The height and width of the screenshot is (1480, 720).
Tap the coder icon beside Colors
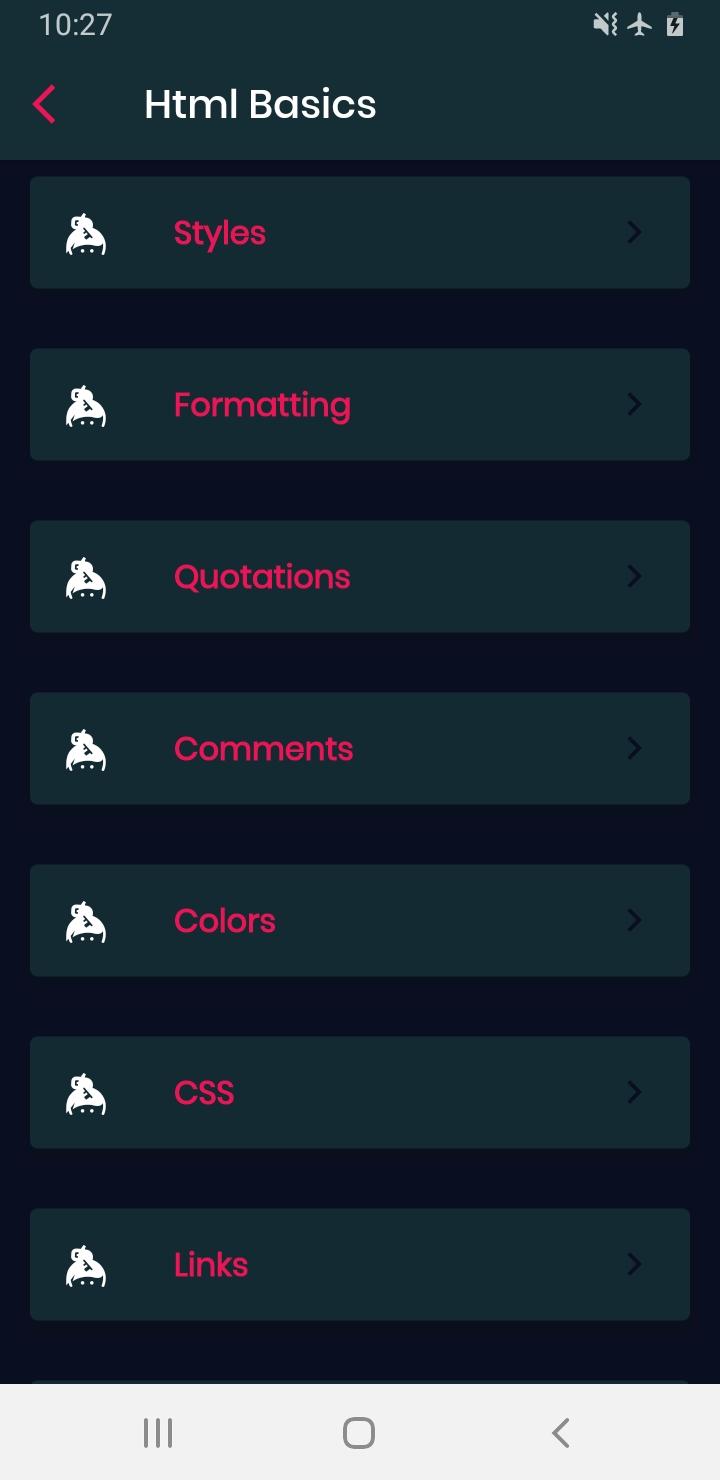86,922
